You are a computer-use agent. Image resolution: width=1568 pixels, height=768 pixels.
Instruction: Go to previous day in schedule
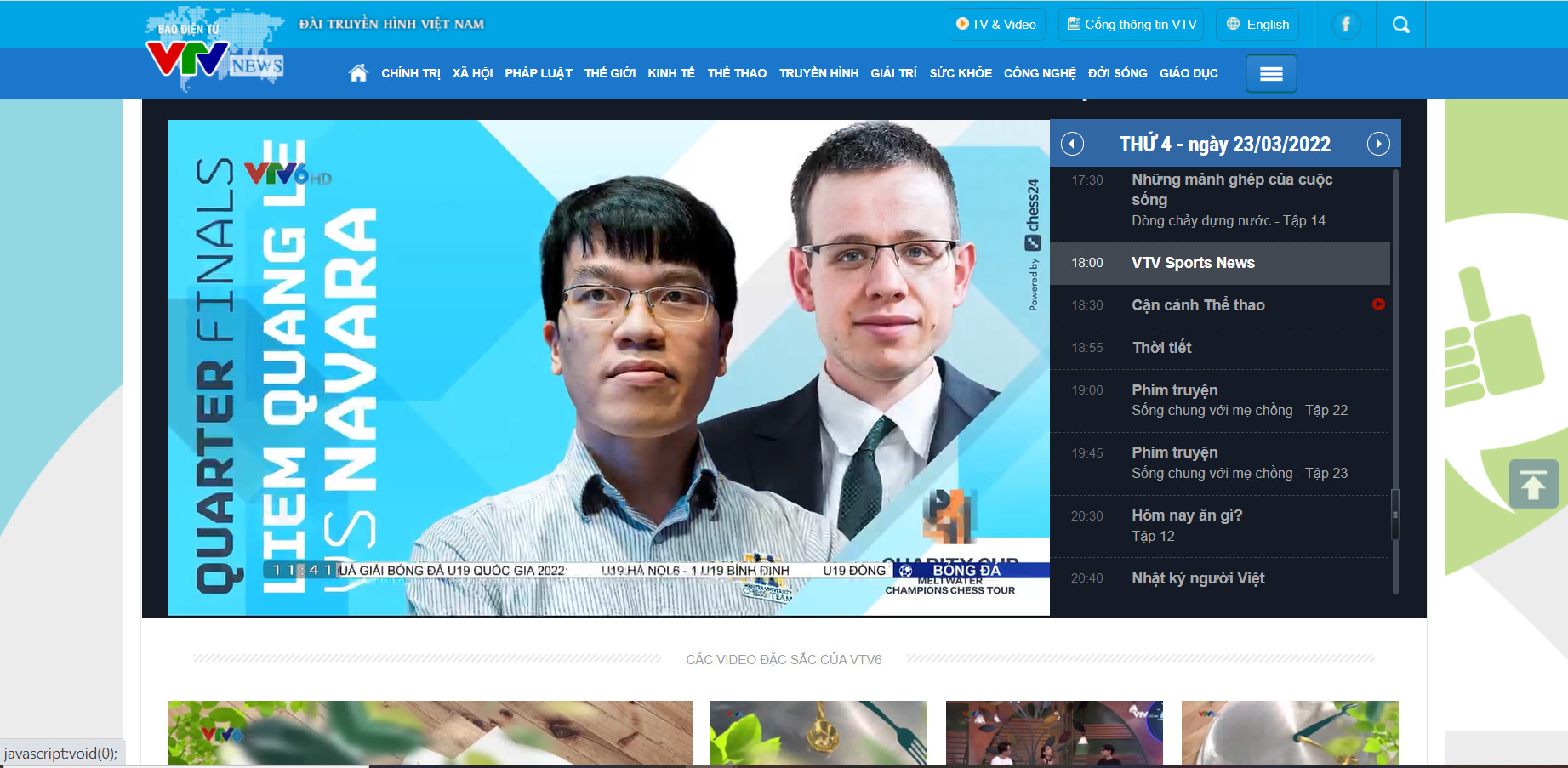point(1072,144)
